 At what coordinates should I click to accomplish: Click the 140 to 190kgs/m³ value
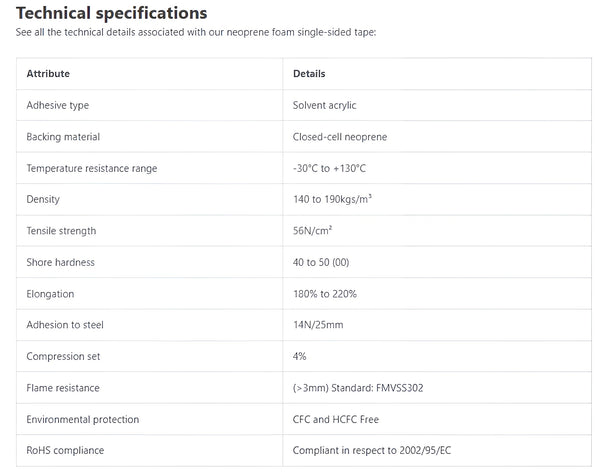tap(333, 199)
